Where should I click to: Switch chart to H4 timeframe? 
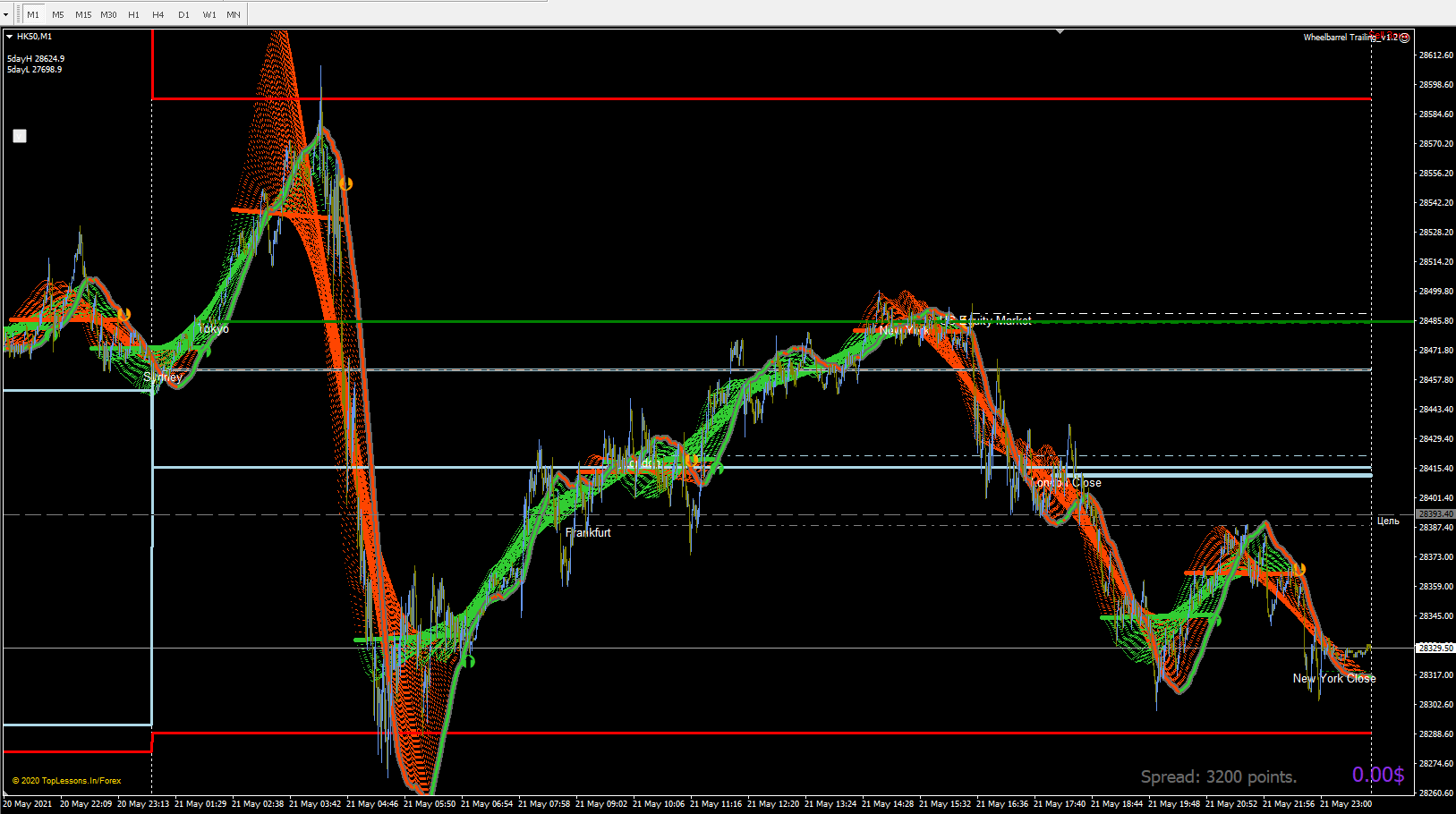158,14
